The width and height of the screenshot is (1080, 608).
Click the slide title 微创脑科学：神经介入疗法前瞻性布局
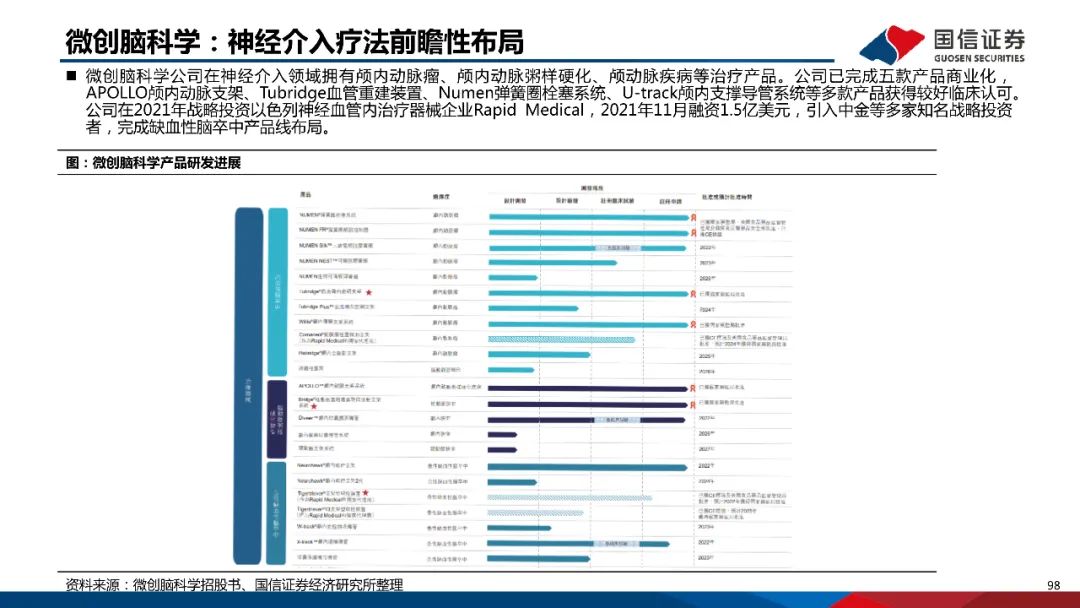(294, 42)
